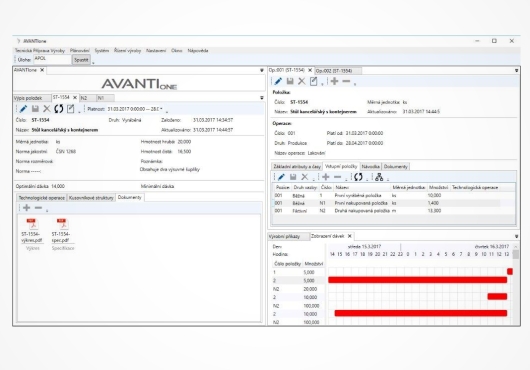Viewport: 530px width, 370px height.
Task: Open the Nastavení menu
Action: click(156, 50)
